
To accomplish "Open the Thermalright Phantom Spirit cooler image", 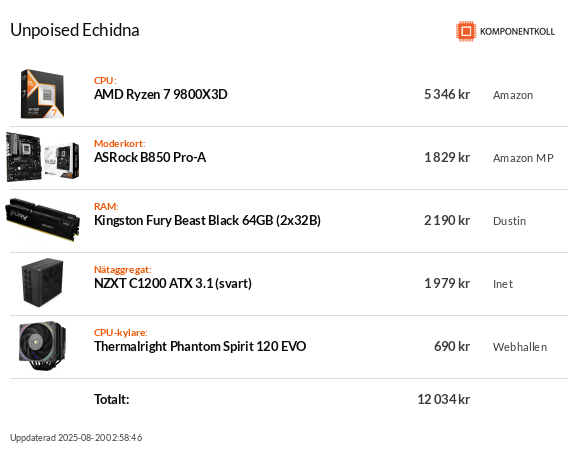I will pos(42,346).
